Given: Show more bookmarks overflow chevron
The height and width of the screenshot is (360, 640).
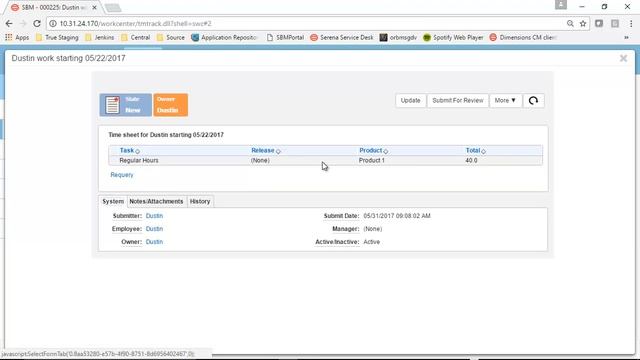Looking at the screenshot, I should pos(627,38).
